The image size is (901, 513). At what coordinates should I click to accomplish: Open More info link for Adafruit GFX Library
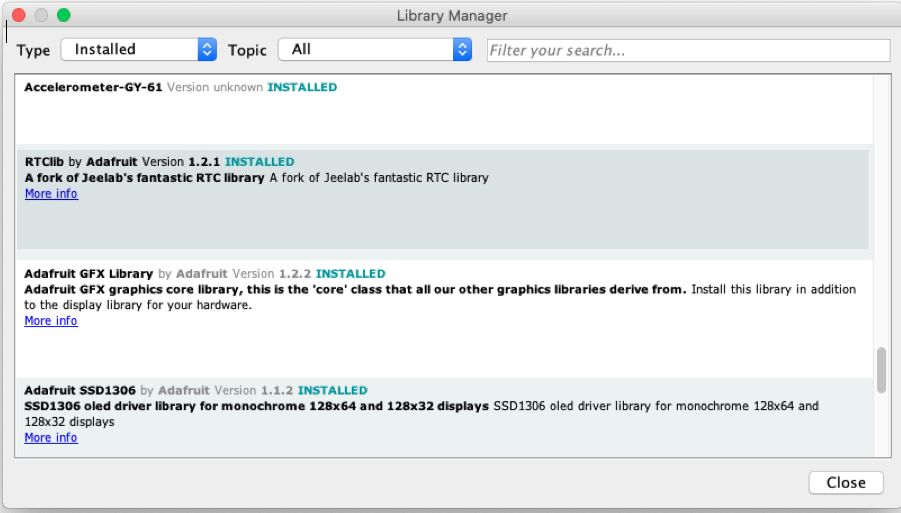click(51, 321)
